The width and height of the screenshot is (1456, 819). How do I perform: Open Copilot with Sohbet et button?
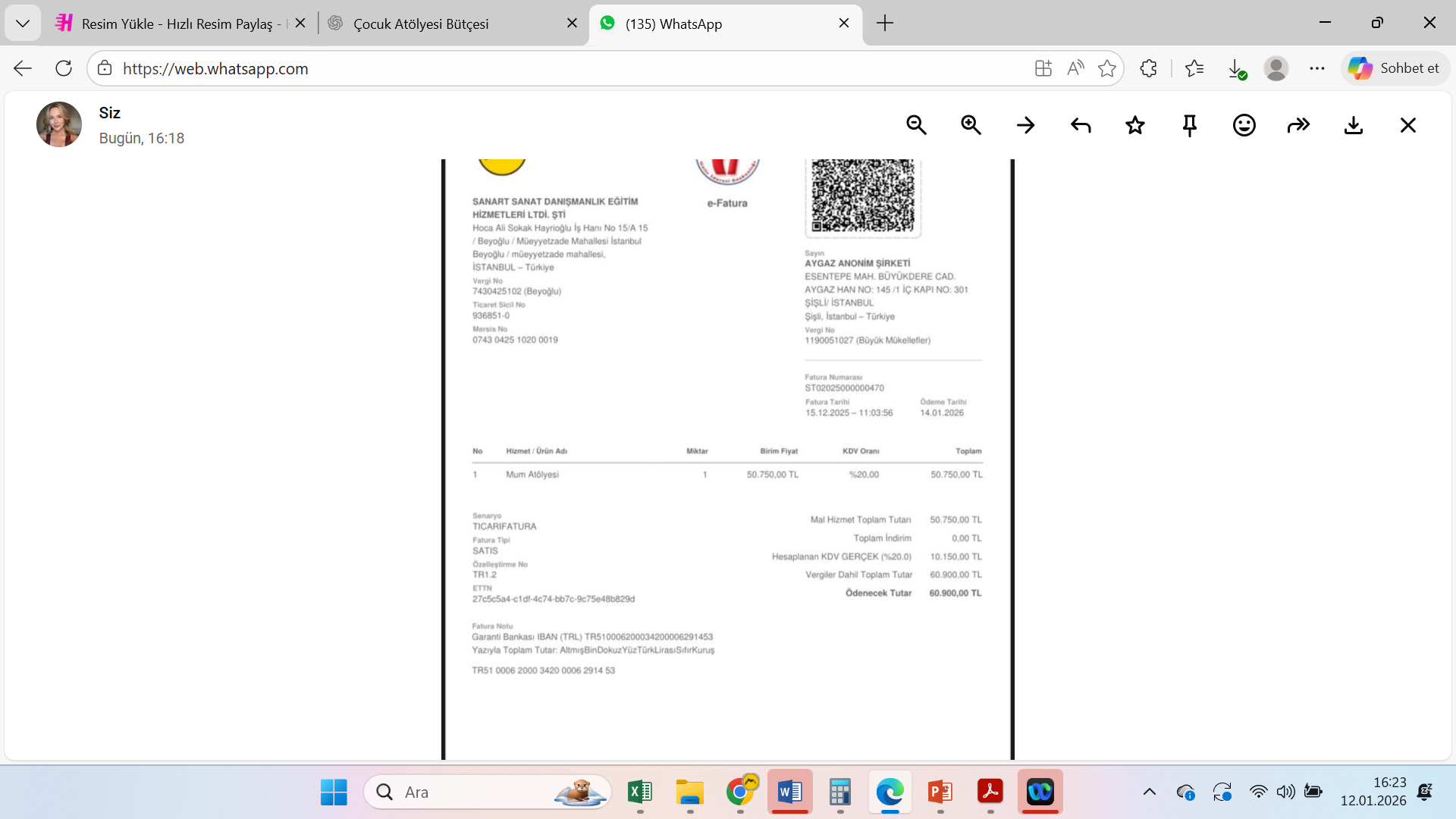click(x=1395, y=68)
